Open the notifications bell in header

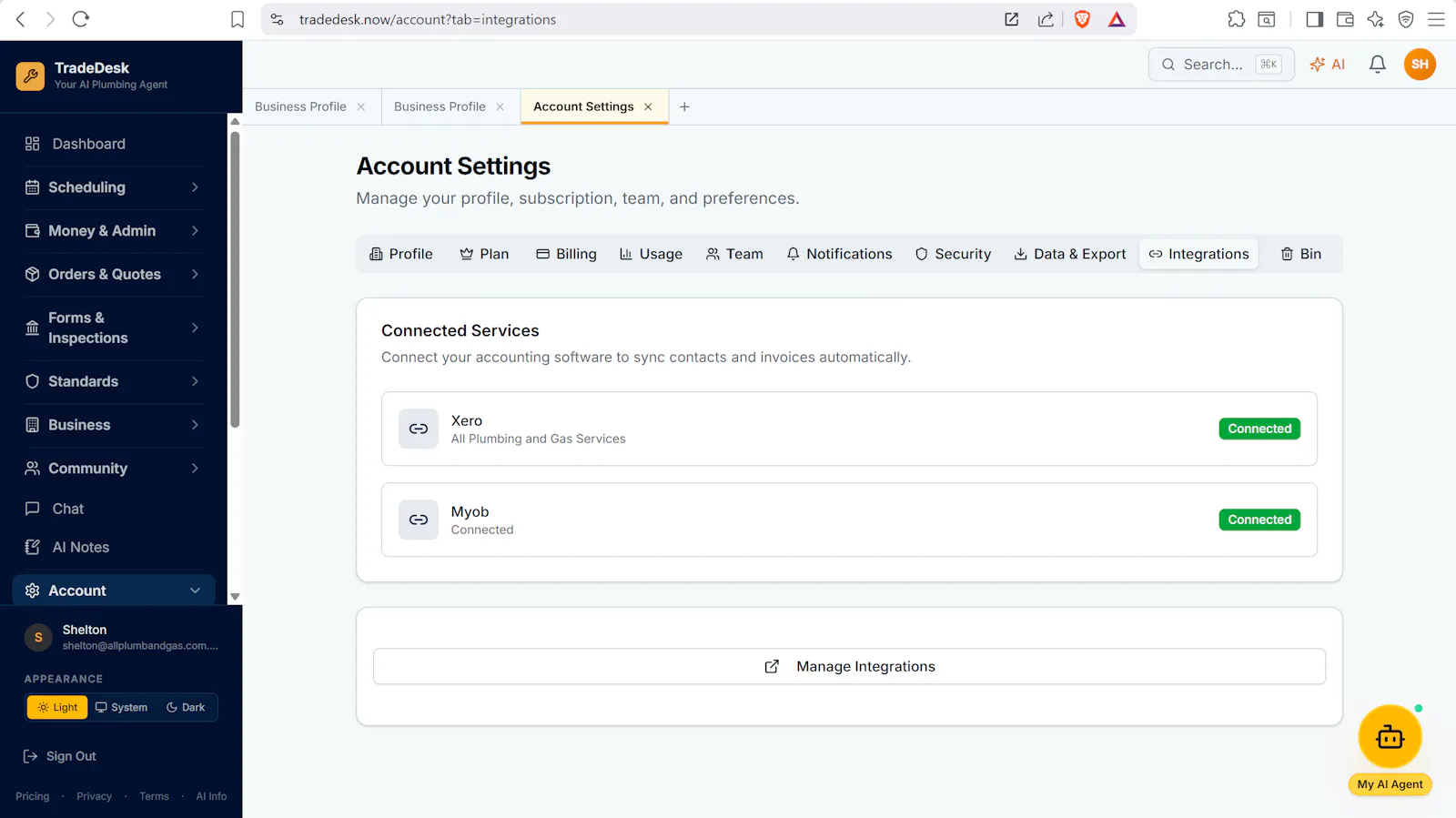coord(1378,64)
